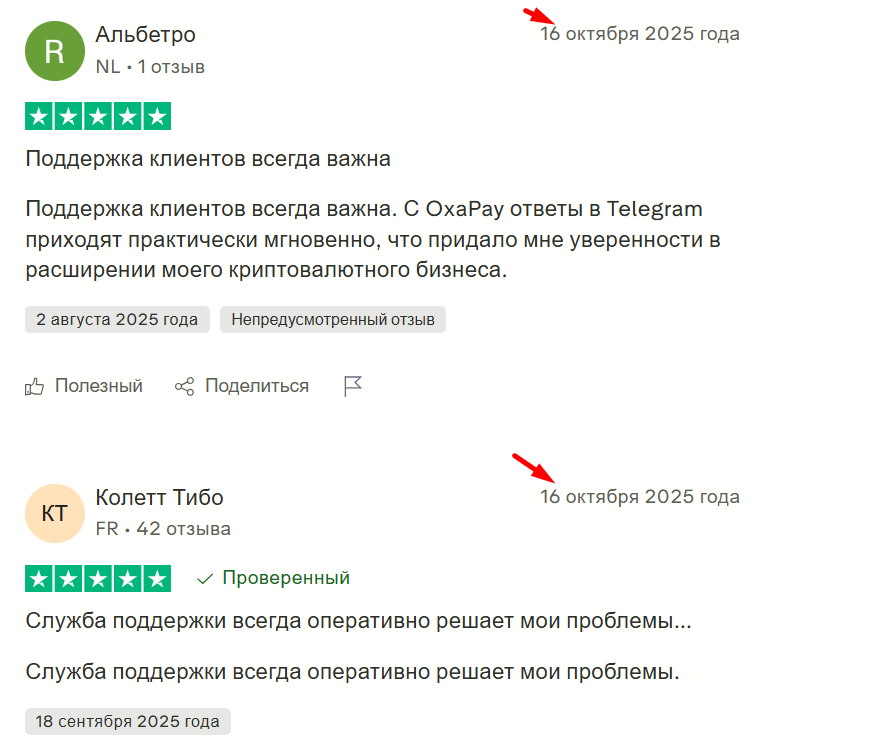The height and width of the screenshot is (751, 878).
Task: Click the 2 августа 2025 года tag
Action: coord(117,319)
